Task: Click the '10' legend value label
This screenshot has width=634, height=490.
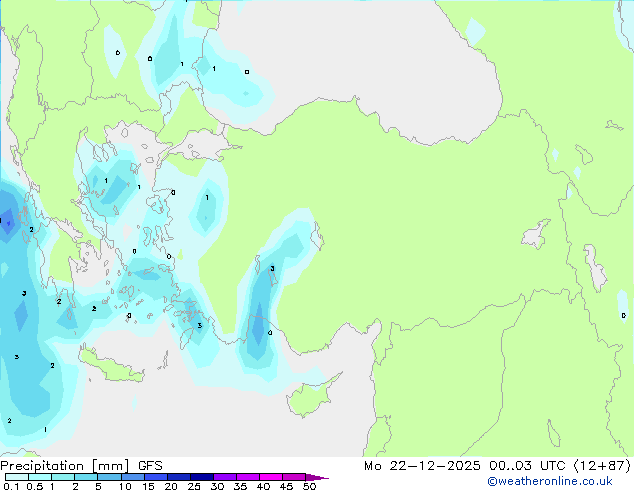Action: tap(125, 486)
